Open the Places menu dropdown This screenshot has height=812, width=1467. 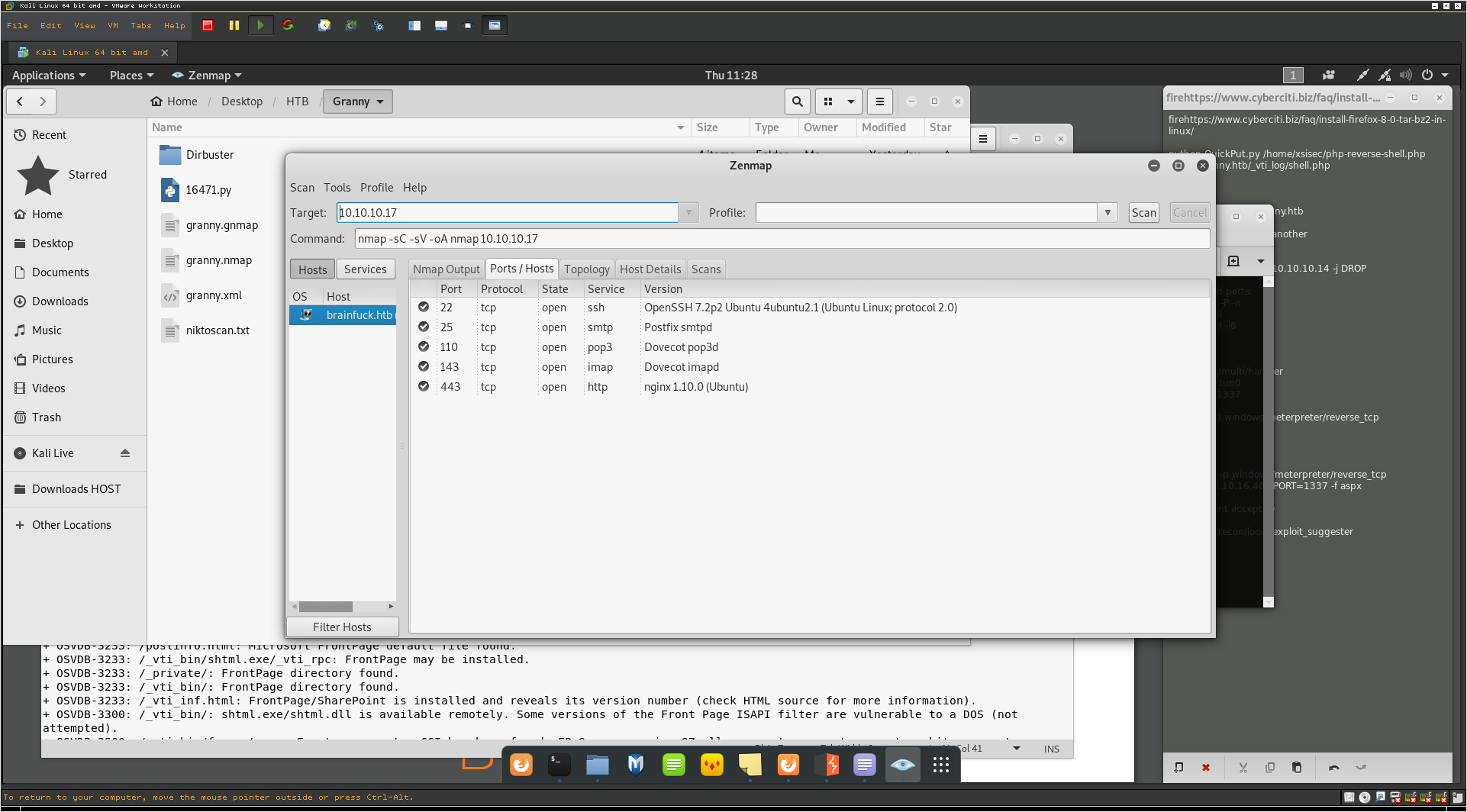[132, 76]
